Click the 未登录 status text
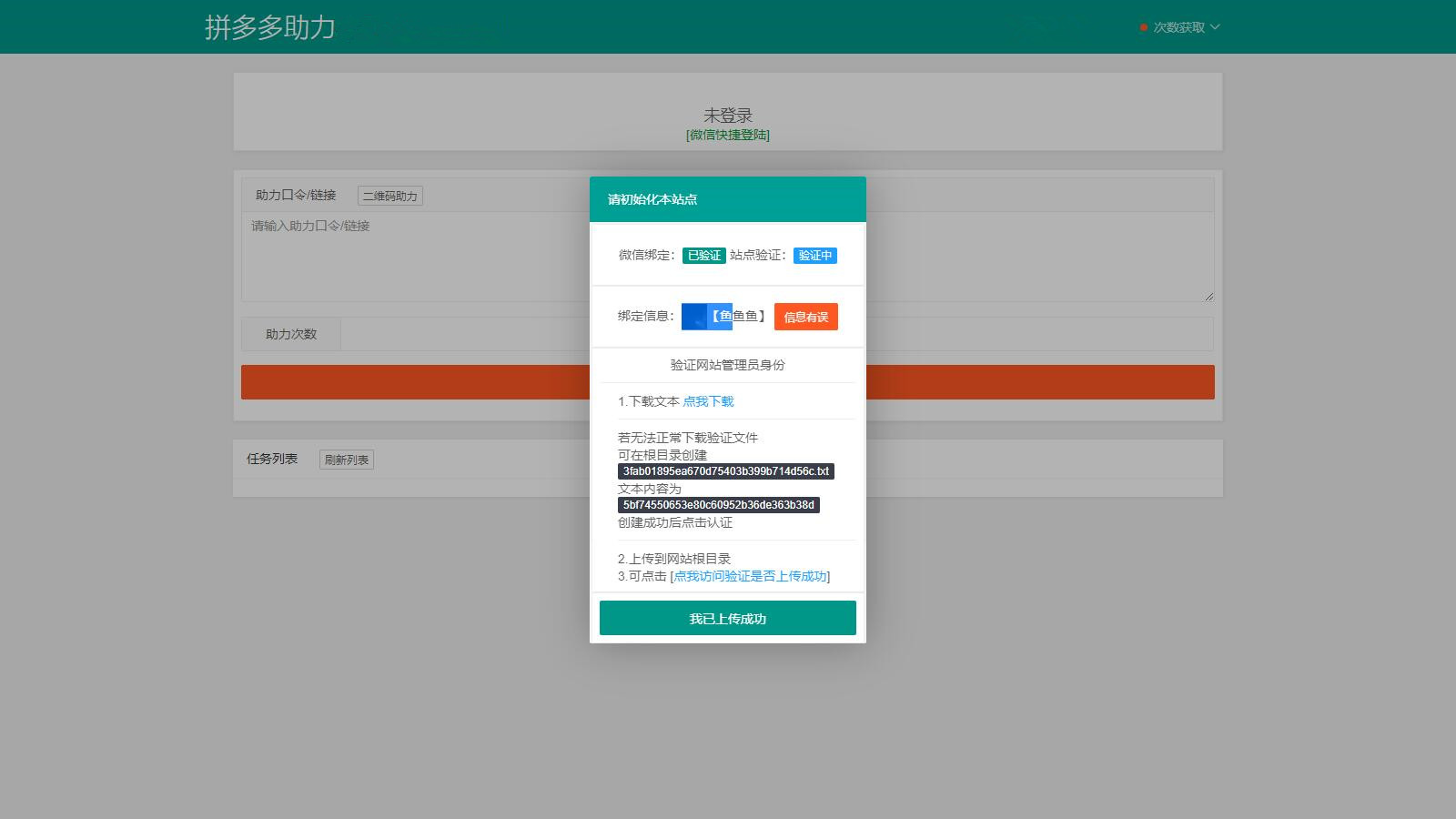The height and width of the screenshot is (819, 1456). tap(728, 116)
